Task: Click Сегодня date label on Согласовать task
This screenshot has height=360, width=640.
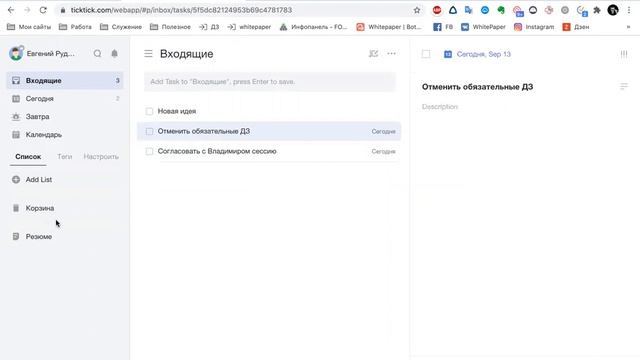Action: [x=383, y=151]
